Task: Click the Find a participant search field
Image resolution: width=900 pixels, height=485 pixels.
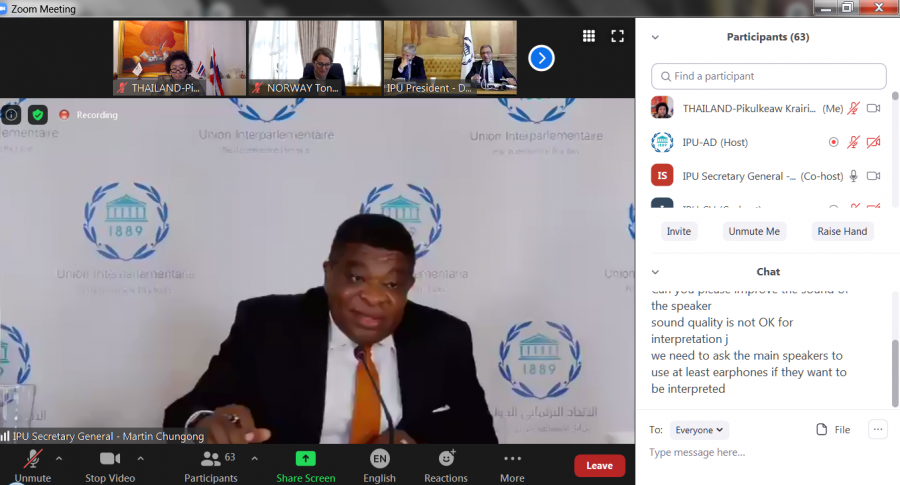Action: tap(768, 76)
